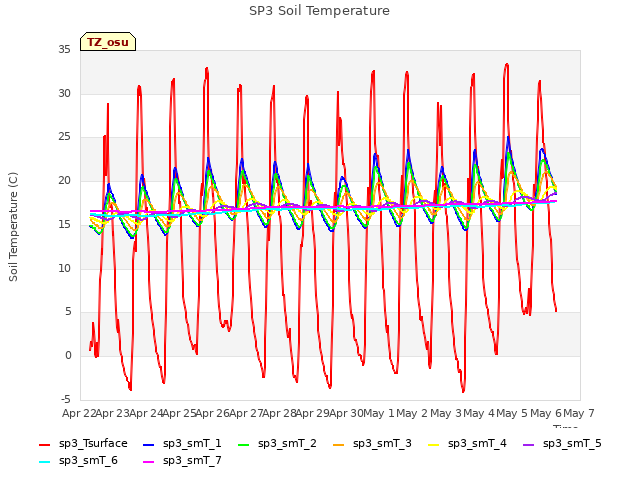Click the -5 y-axis tick label
This screenshot has width=640, height=480.
click(66, 399)
